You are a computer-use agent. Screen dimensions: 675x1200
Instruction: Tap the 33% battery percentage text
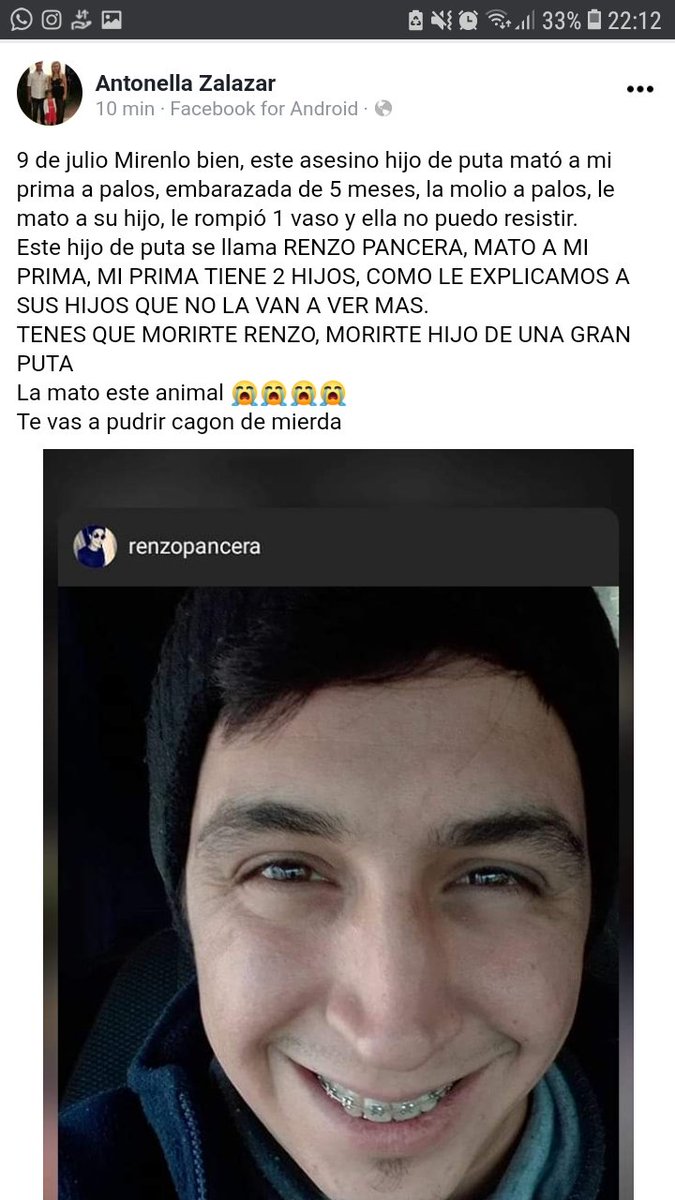pyautogui.click(x=561, y=19)
